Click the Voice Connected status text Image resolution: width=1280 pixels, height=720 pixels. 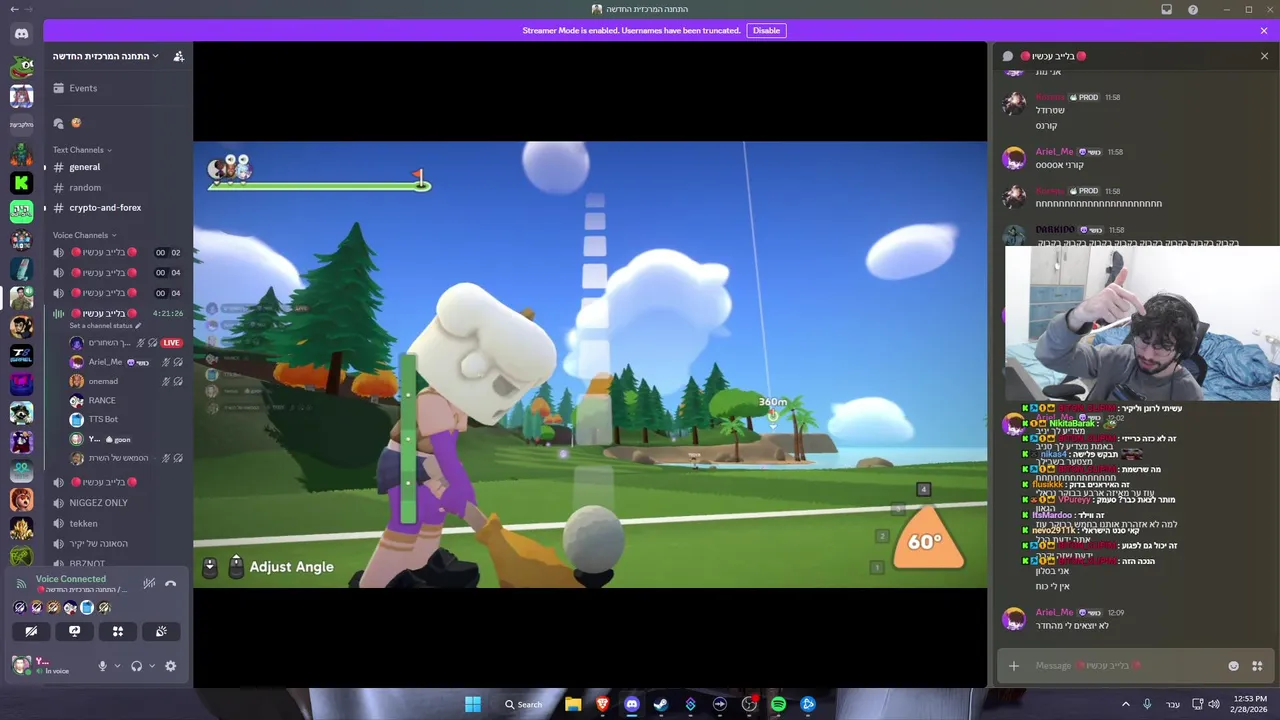70,579
